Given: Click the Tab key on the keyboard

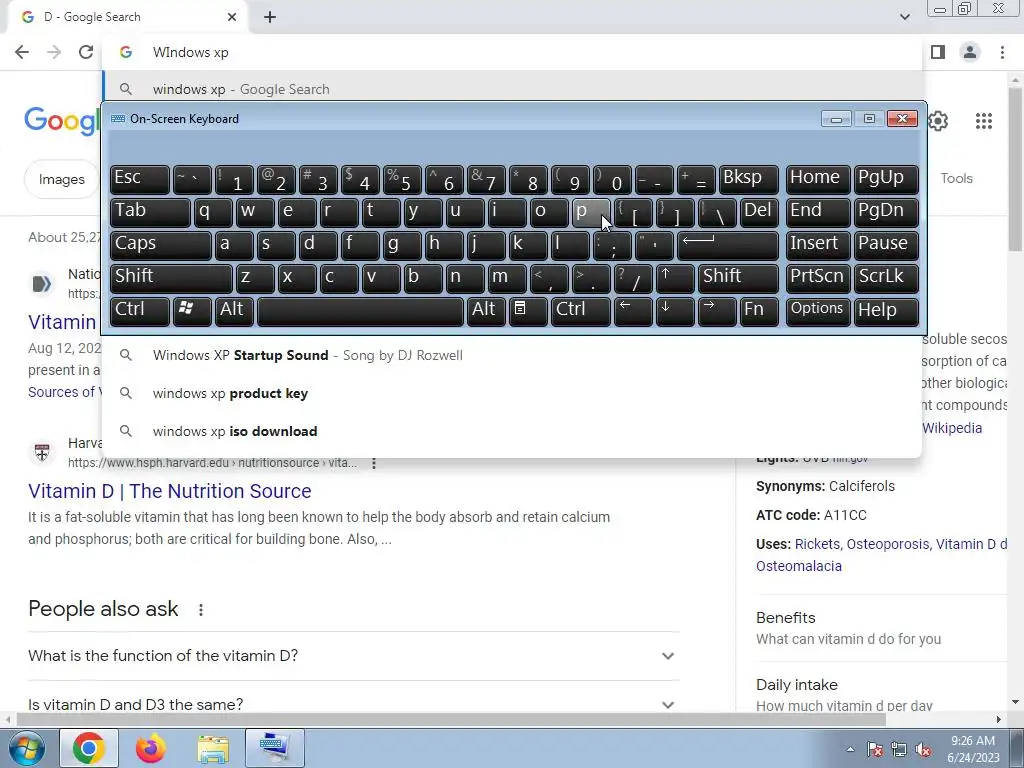Looking at the screenshot, I should (150, 212).
